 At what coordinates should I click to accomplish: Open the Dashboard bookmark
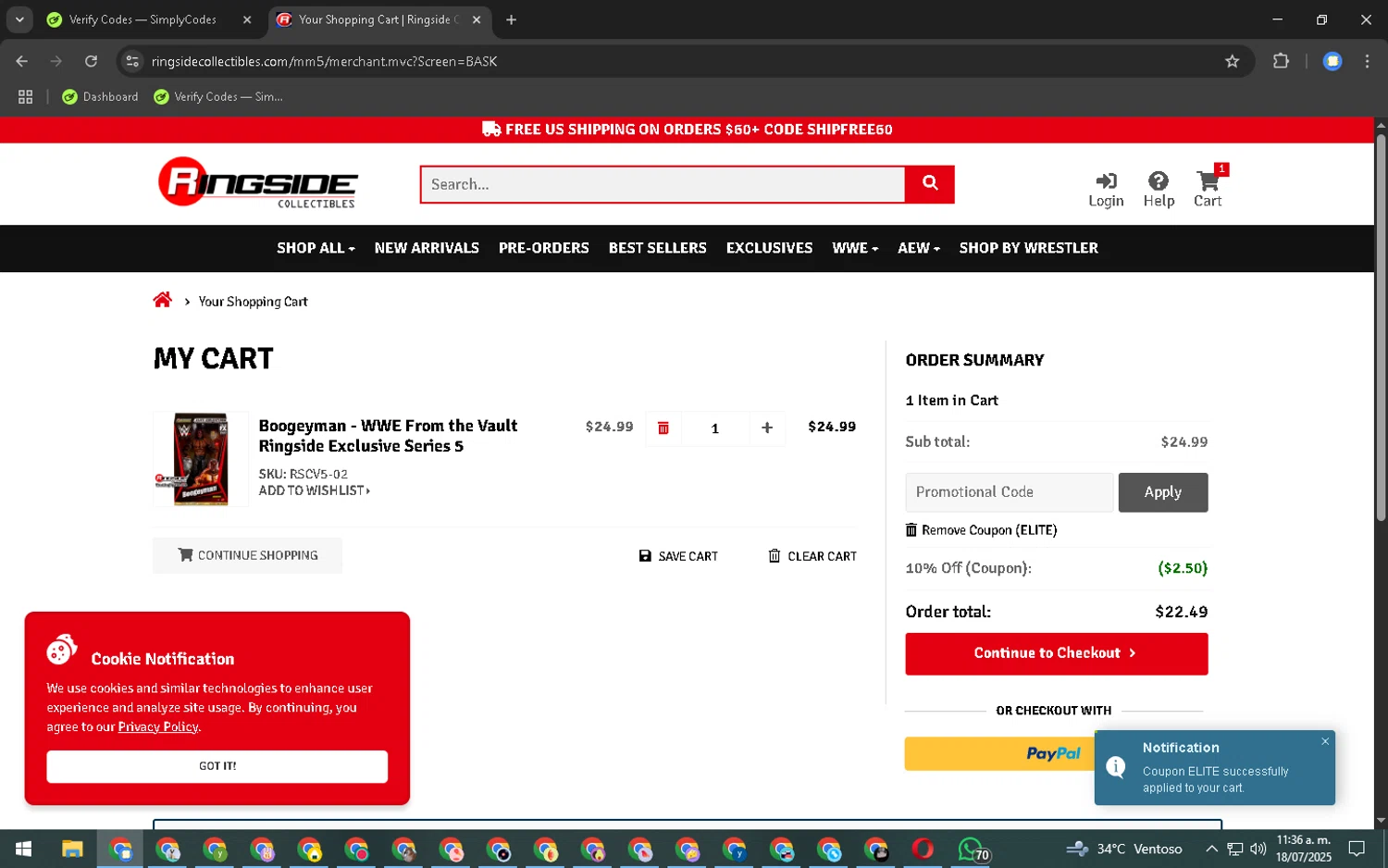pos(100,96)
